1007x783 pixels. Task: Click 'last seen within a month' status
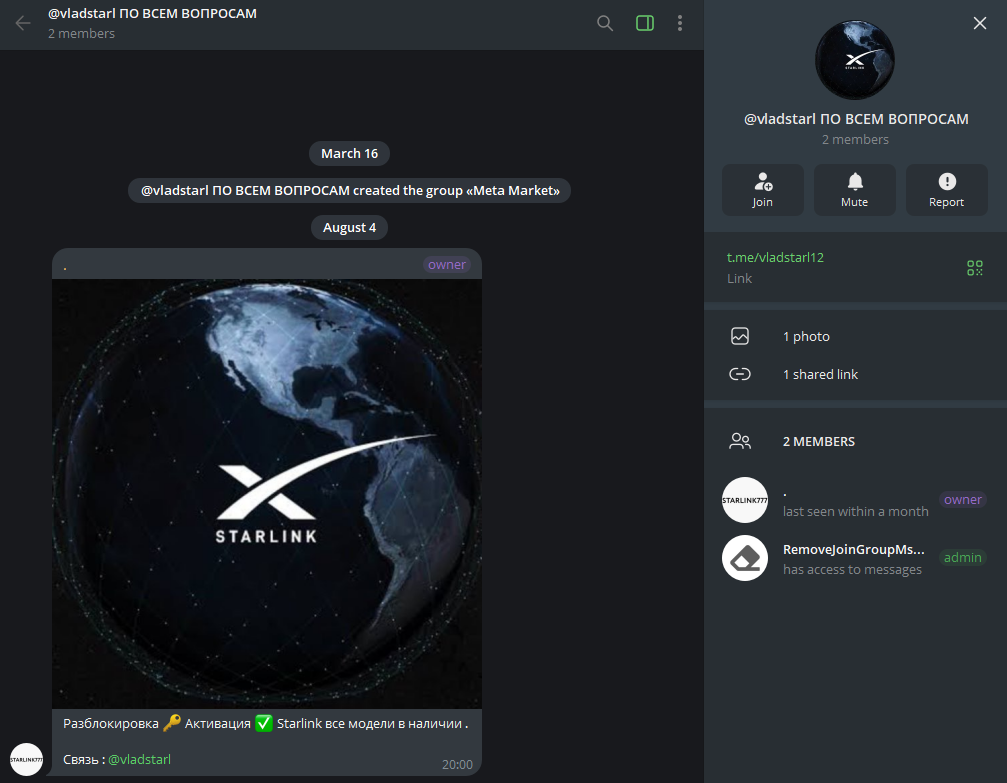tap(855, 511)
